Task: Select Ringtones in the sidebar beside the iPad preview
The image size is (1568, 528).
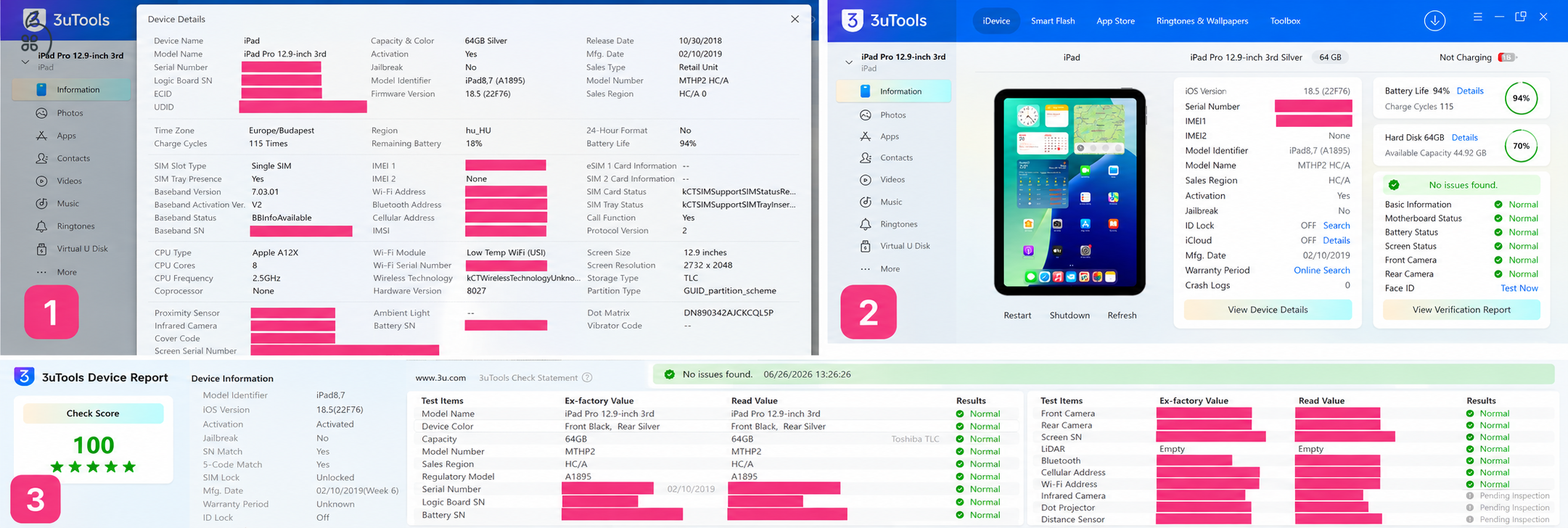Action: click(x=899, y=224)
